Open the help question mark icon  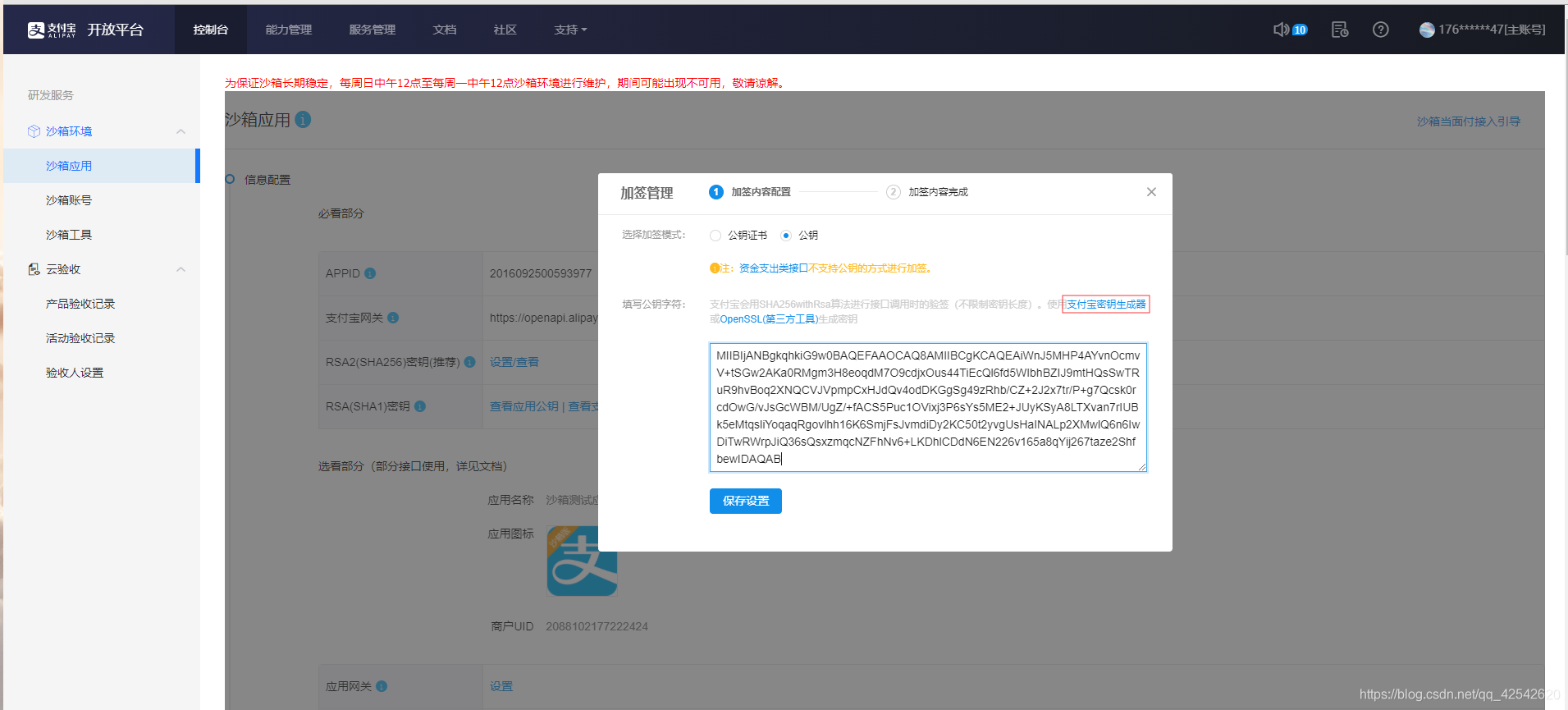pyautogui.click(x=1381, y=30)
